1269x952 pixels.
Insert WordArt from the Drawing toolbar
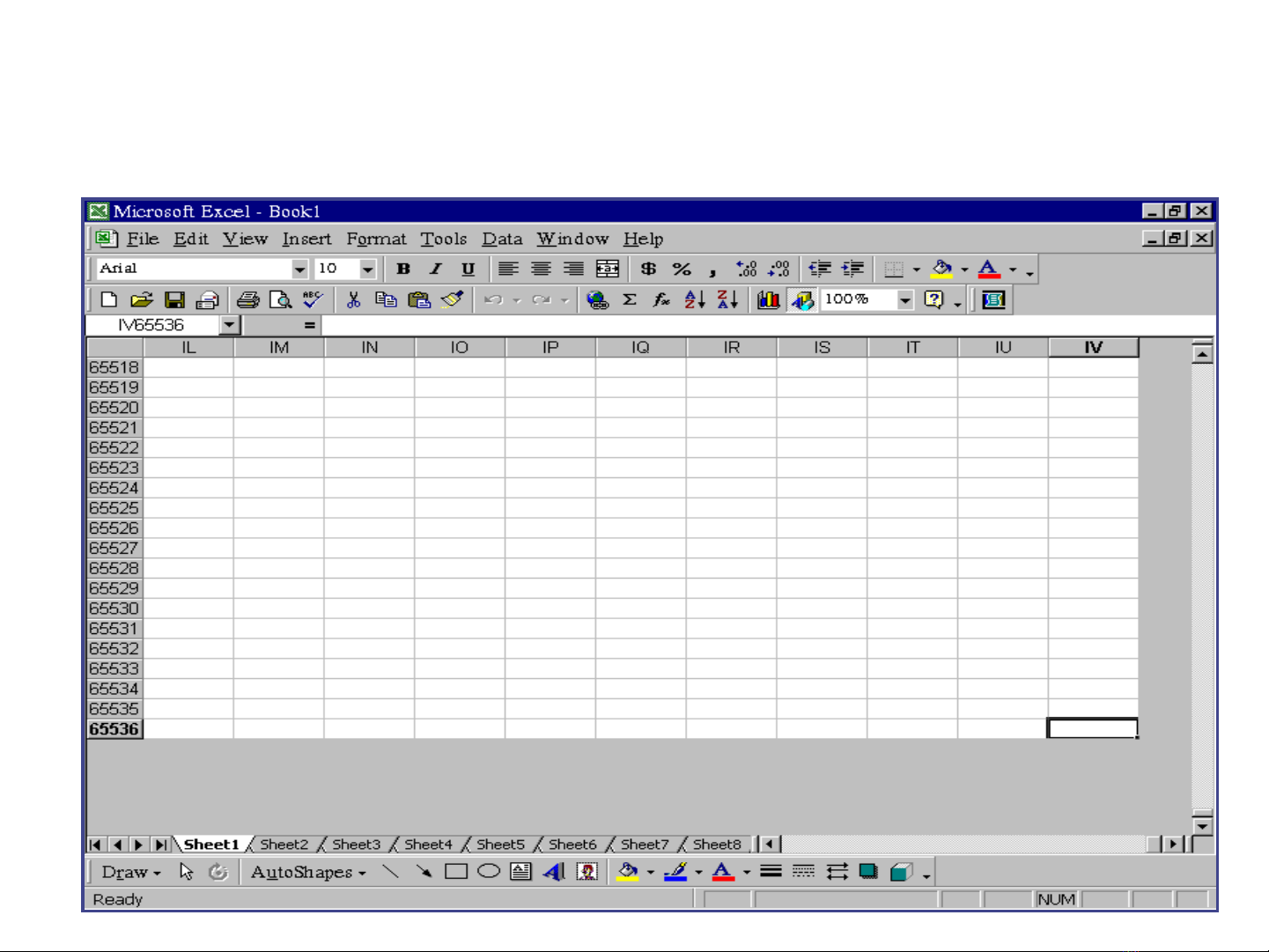[554, 872]
